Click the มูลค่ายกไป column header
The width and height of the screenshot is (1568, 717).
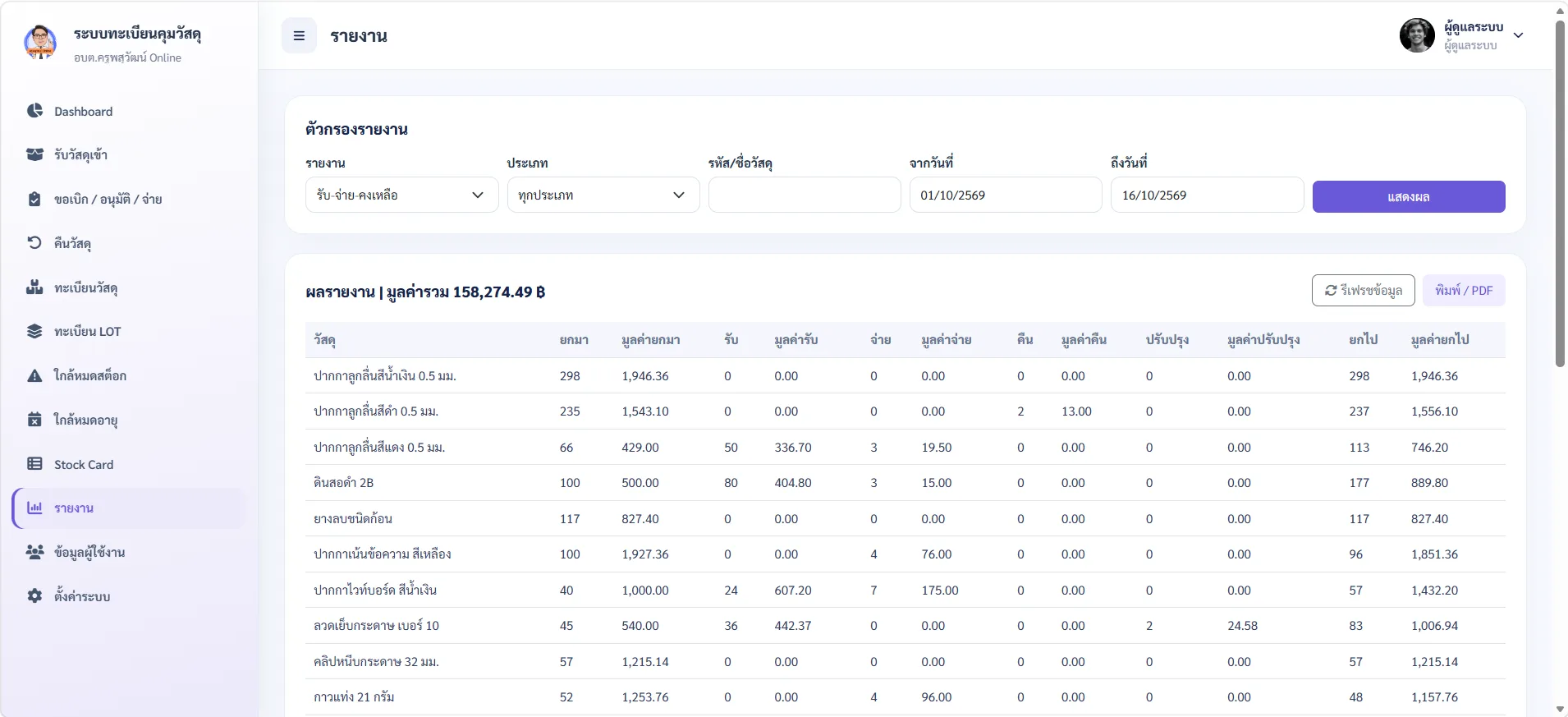1440,339
